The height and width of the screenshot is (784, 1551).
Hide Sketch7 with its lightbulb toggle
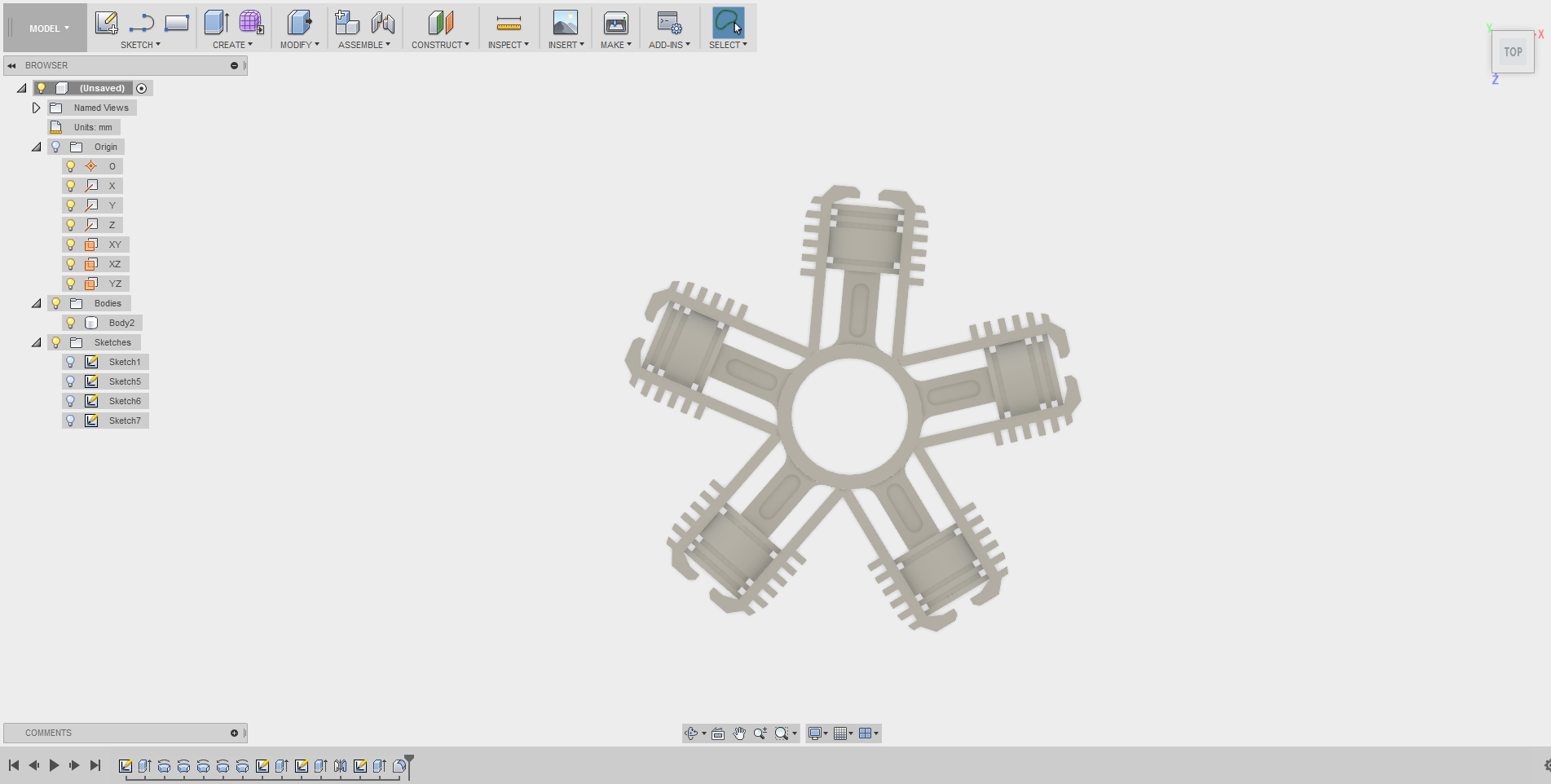tap(70, 420)
